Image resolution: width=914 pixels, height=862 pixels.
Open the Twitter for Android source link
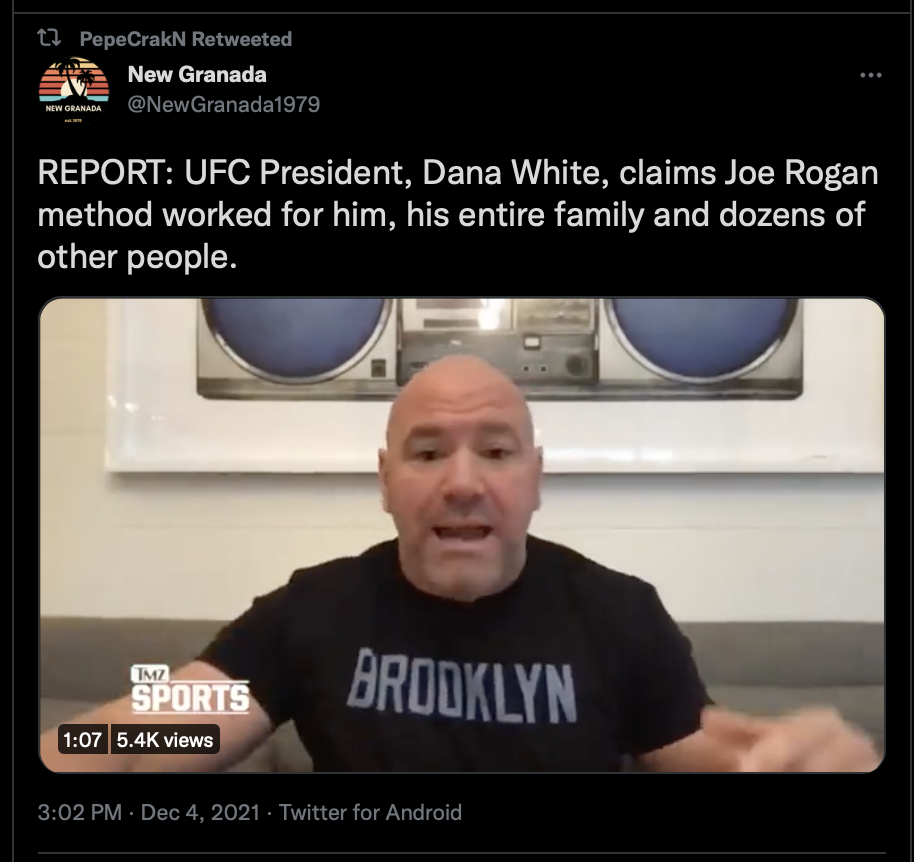[x=370, y=812]
